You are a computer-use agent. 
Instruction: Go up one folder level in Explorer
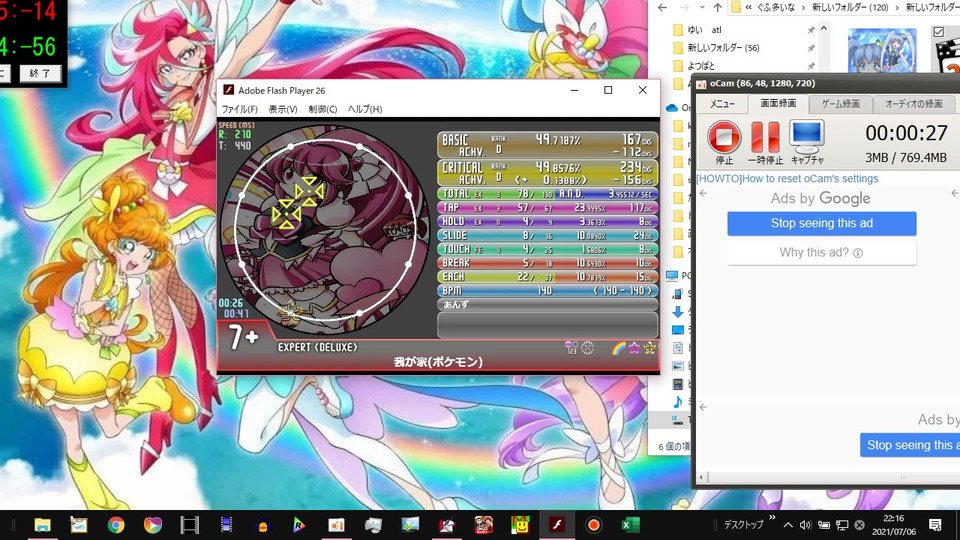[717, 7]
